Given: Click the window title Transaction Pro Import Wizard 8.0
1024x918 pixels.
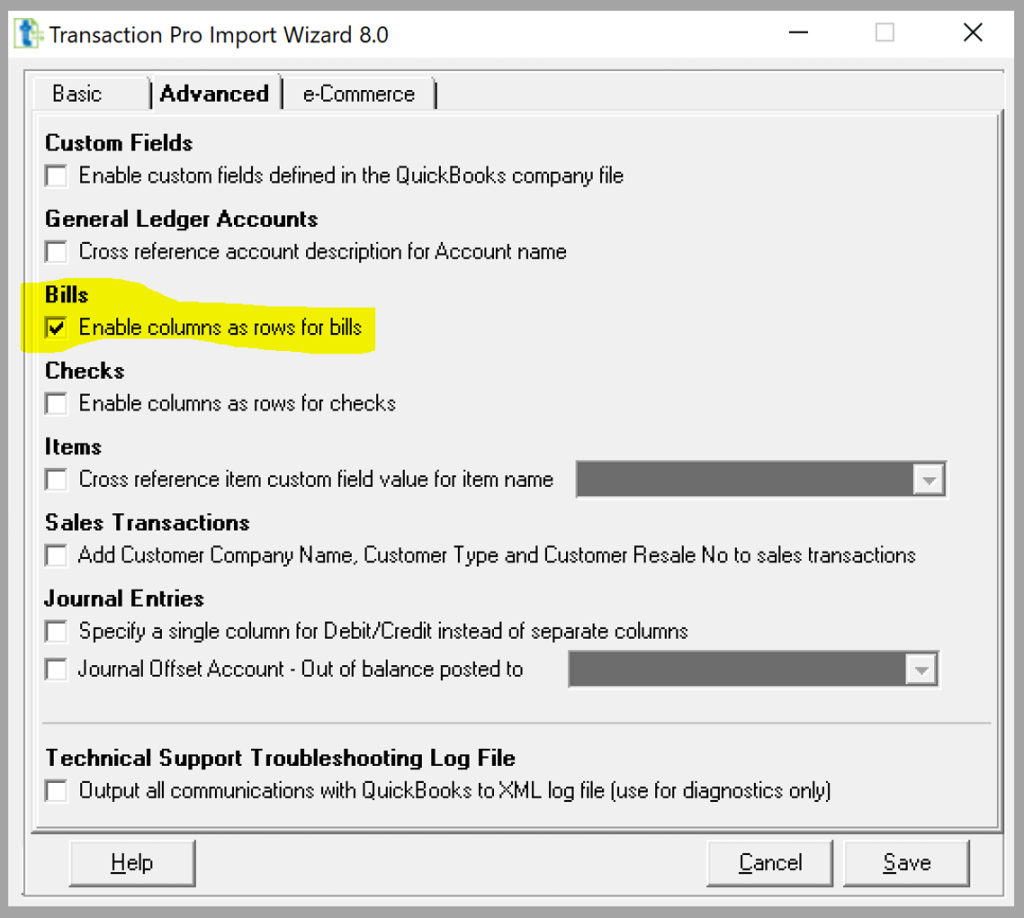Looking at the screenshot, I should click(x=219, y=35).
